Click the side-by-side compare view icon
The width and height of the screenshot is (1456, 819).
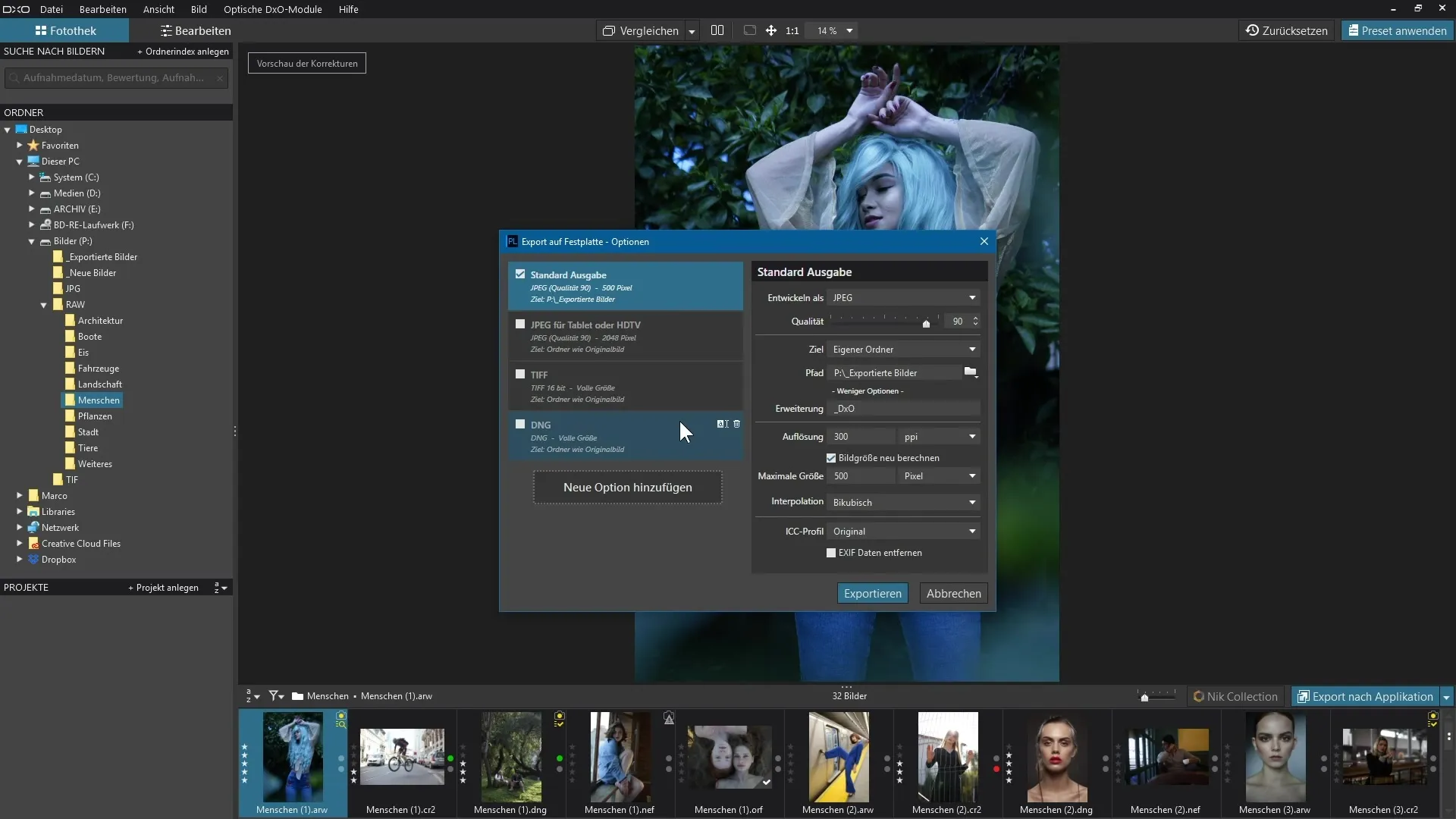[717, 30]
